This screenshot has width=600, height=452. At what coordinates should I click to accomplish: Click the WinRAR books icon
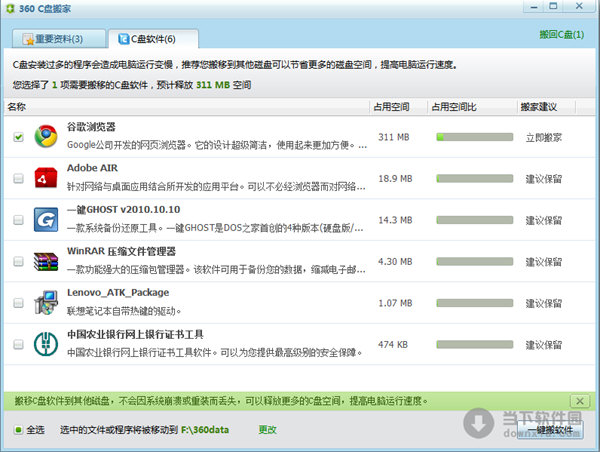pos(46,261)
